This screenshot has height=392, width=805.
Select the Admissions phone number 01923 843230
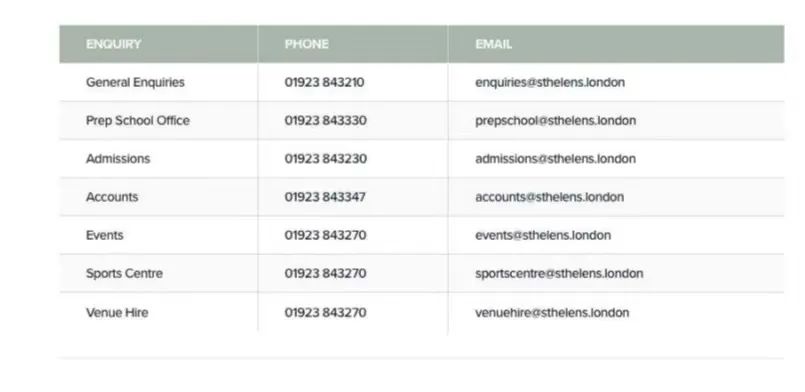pos(325,159)
